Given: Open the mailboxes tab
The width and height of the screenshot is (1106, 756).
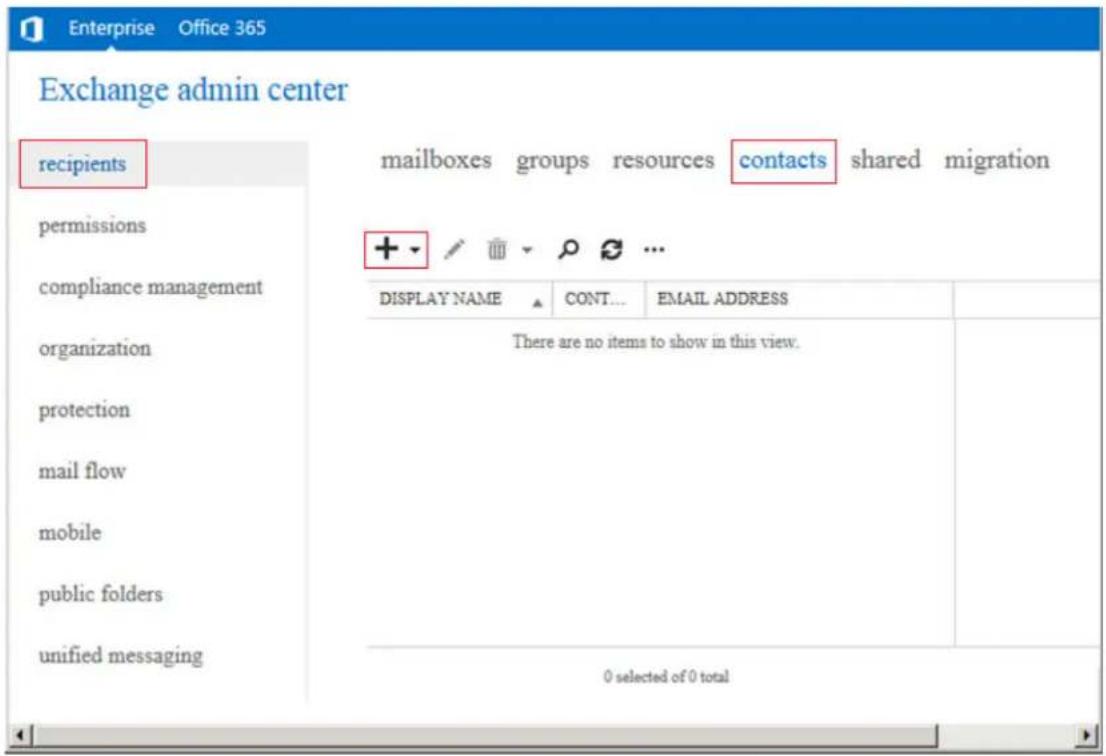Looking at the screenshot, I should (436, 160).
